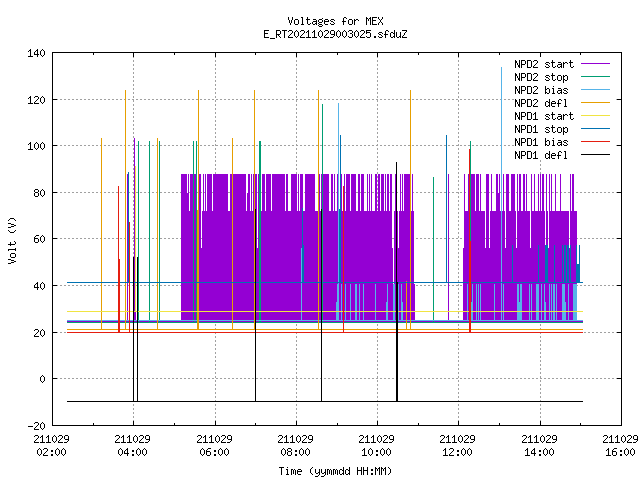The image size is (640, 480).
Task: Click the NPD2 bias legend label
Action: click(541, 90)
